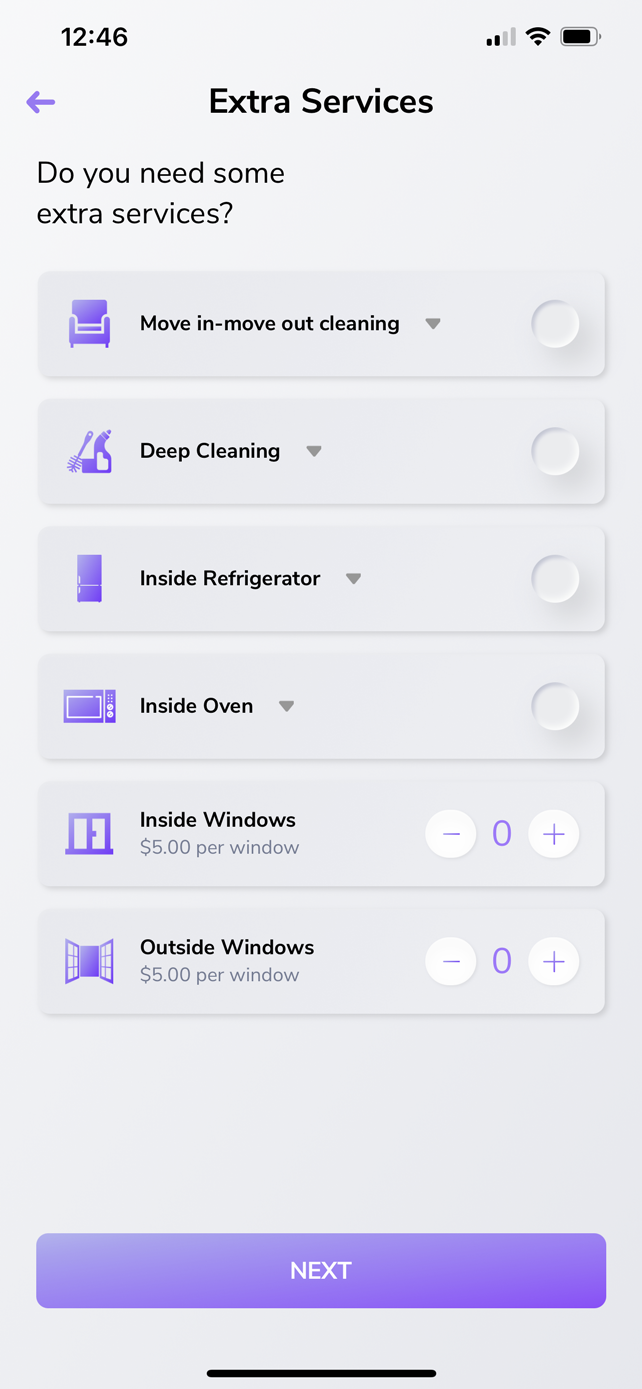Tap the Inside Windows icon
This screenshot has height=1389, width=642.
[89, 834]
